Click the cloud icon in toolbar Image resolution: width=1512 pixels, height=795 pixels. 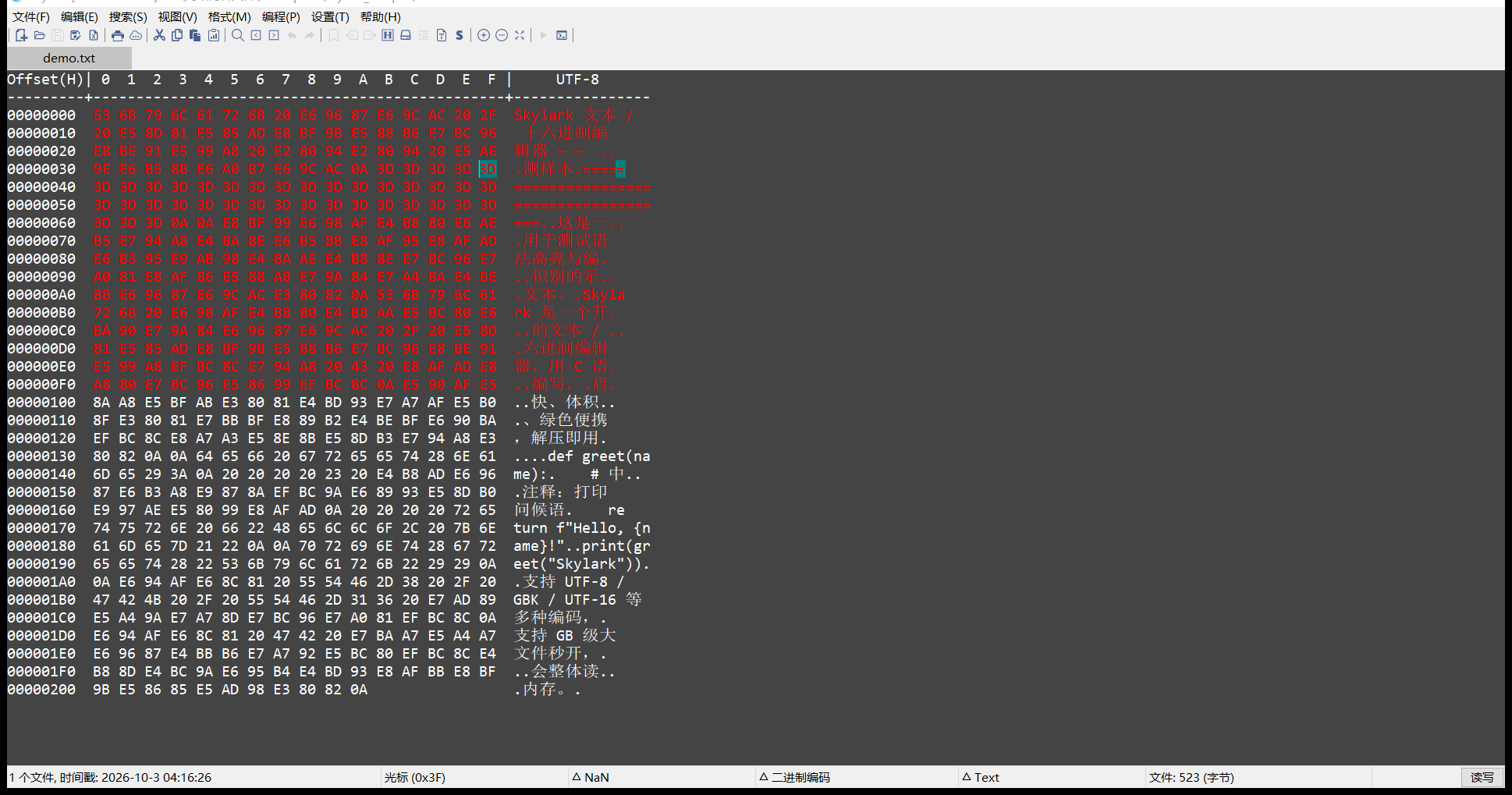[136, 35]
